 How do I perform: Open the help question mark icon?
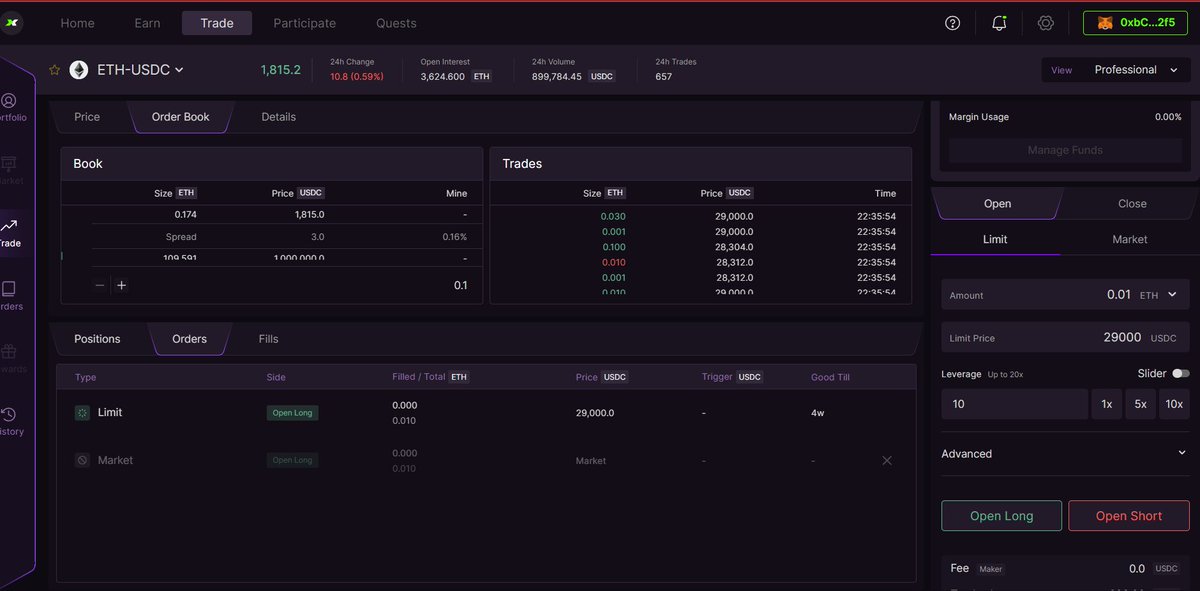[x=952, y=23]
